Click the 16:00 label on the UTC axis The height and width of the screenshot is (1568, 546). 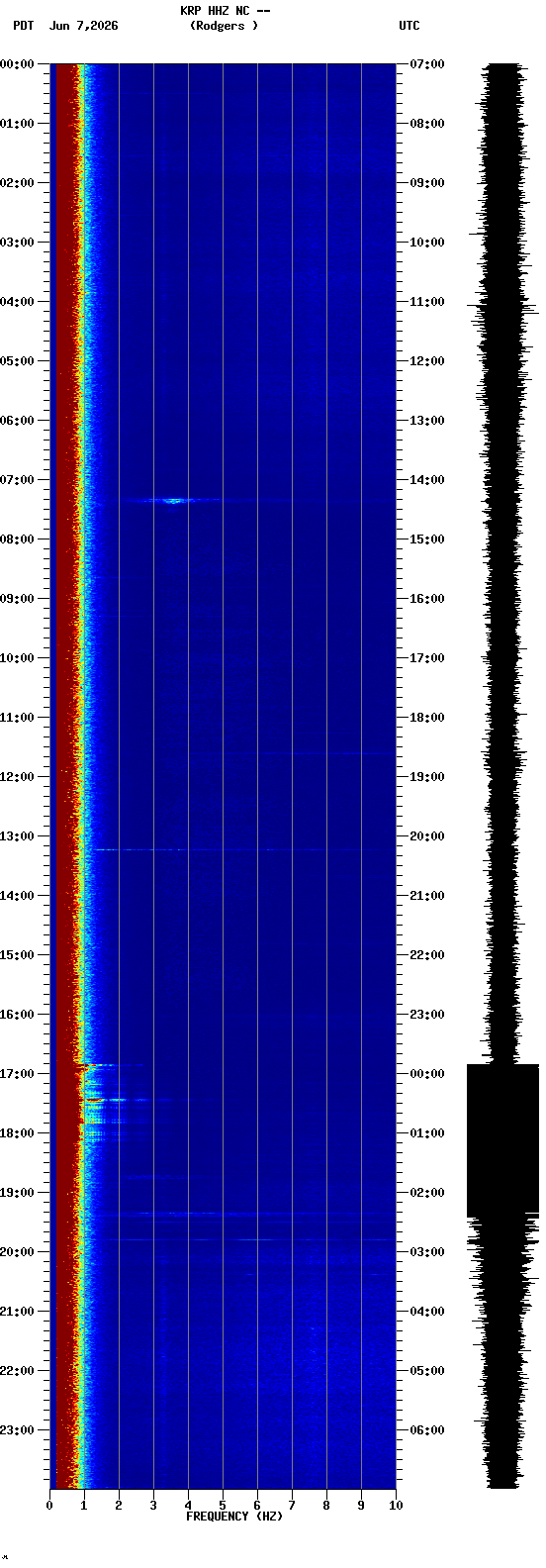[427, 599]
